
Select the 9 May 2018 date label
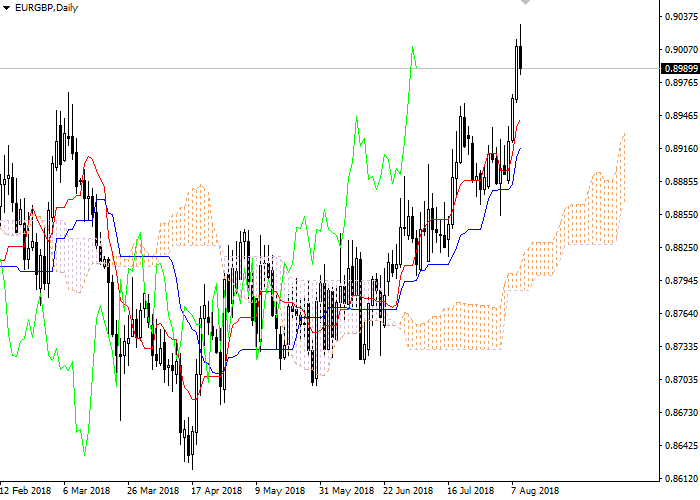(280, 491)
